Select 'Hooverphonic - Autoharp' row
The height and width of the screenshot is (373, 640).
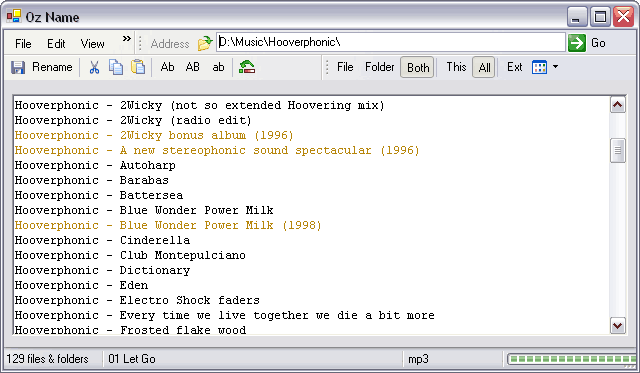point(95,166)
